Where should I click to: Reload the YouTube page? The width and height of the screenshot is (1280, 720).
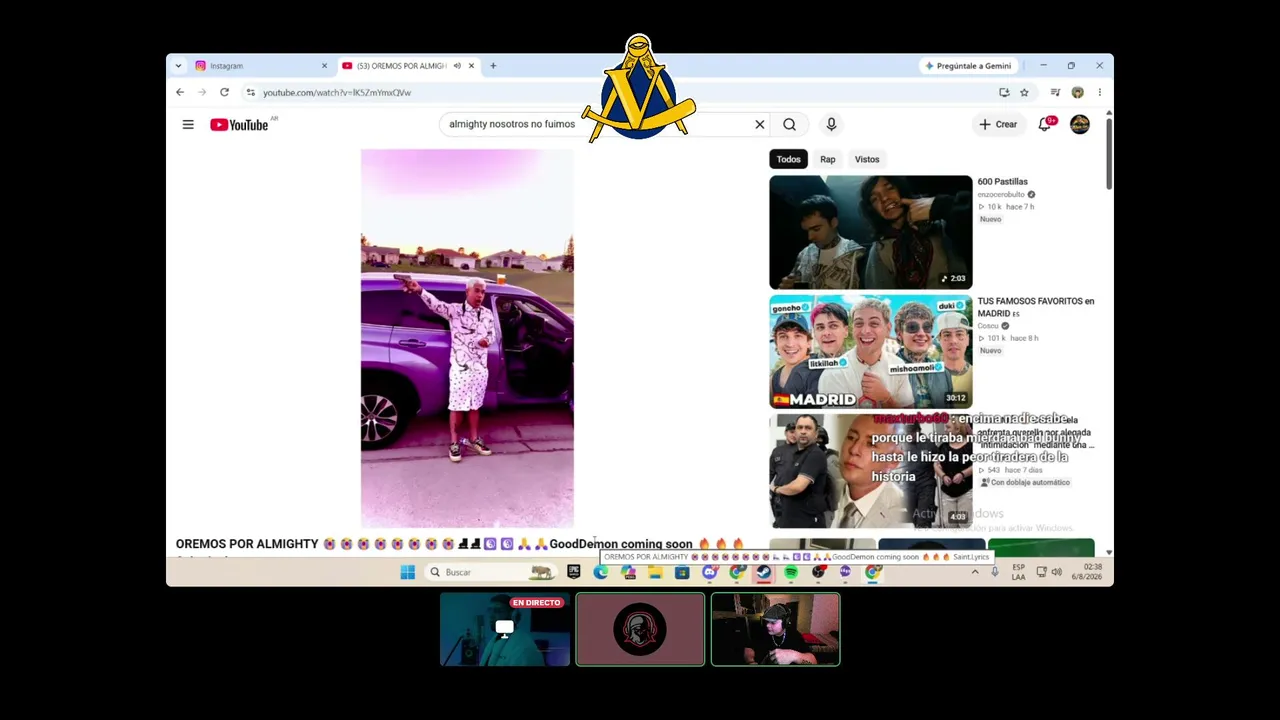click(x=224, y=92)
